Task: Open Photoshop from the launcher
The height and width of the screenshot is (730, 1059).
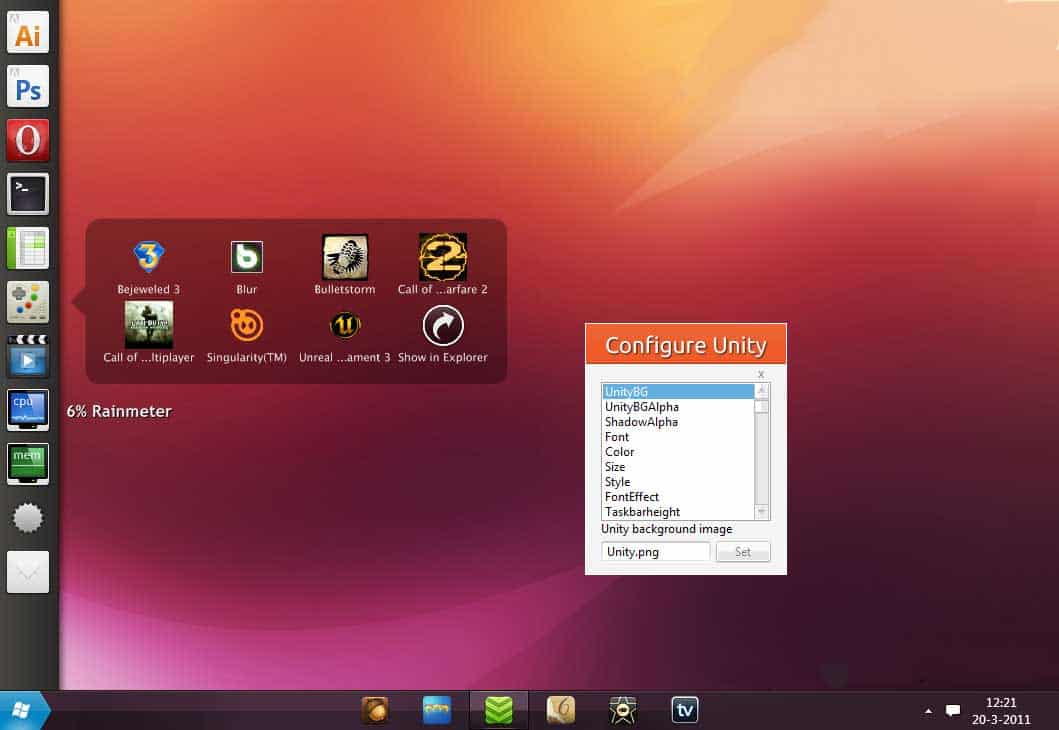Action: pos(28,86)
